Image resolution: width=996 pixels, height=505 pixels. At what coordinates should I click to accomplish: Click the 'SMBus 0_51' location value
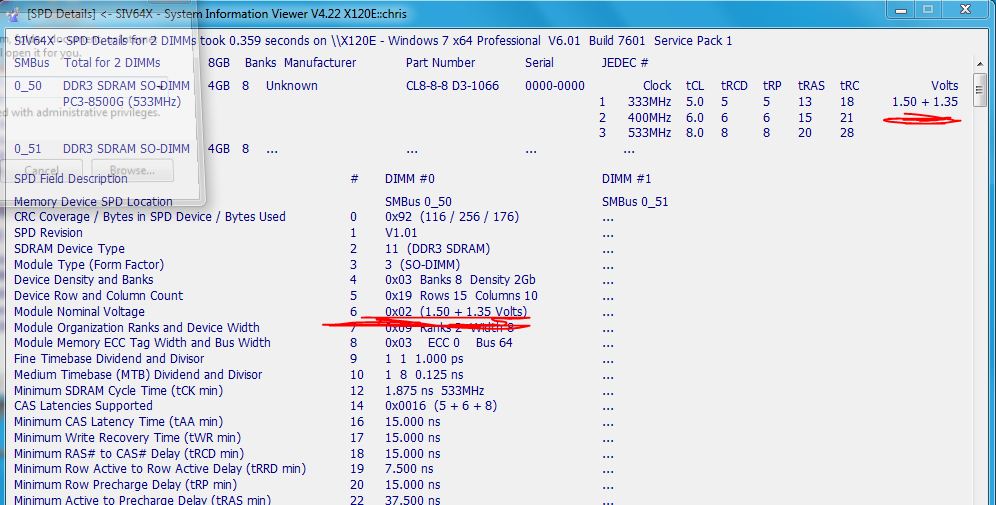pyautogui.click(x=635, y=202)
